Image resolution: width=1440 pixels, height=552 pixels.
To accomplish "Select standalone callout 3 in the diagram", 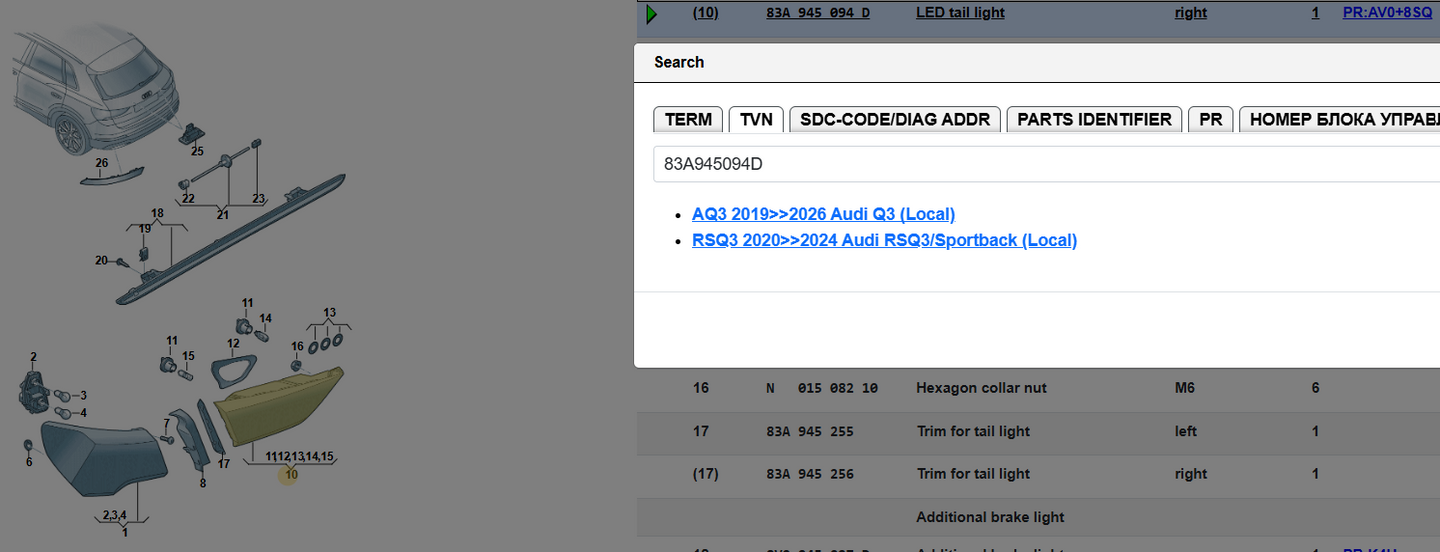I will point(83,396).
